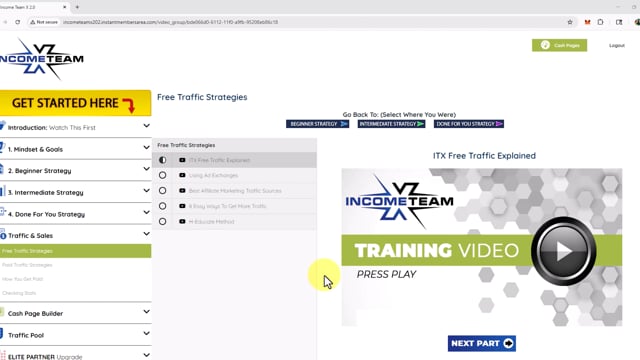The height and width of the screenshot is (360, 640).
Task: Open Easy Ways To Get More Traffic lesson
Action: pyautogui.click(x=227, y=206)
